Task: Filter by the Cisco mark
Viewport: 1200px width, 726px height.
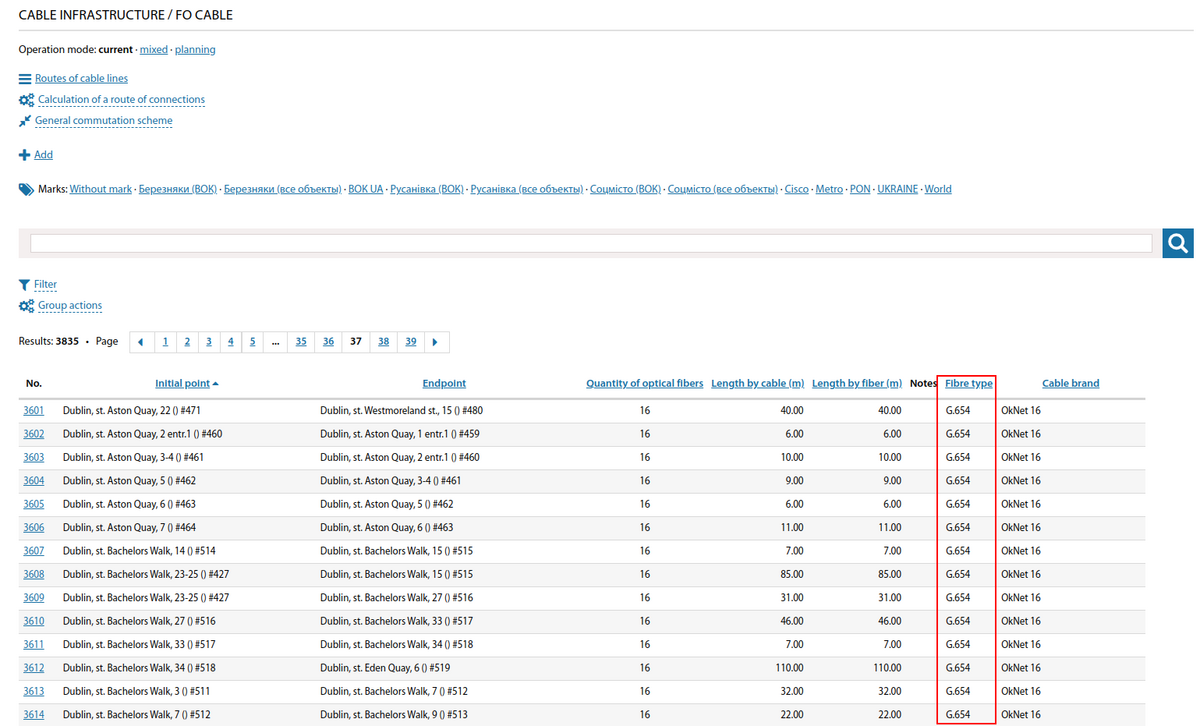Action: click(x=796, y=189)
